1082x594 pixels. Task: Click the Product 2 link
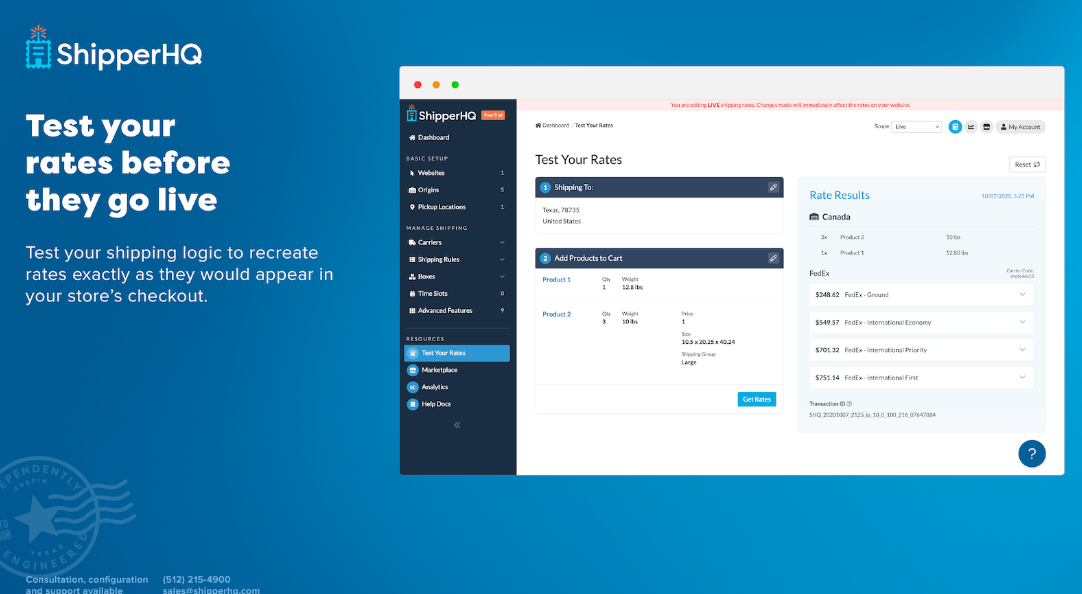coord(556,314)
